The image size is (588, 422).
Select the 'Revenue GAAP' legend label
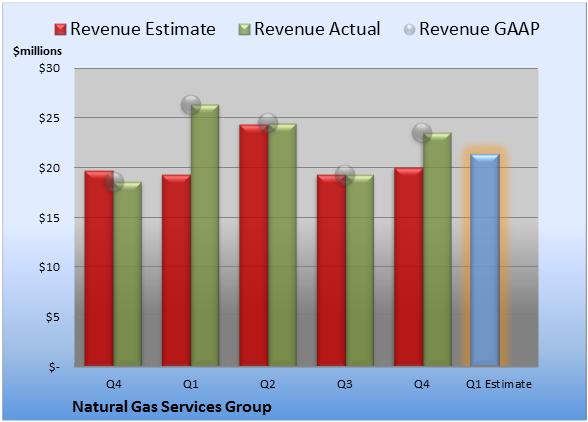tap(479, 29)
